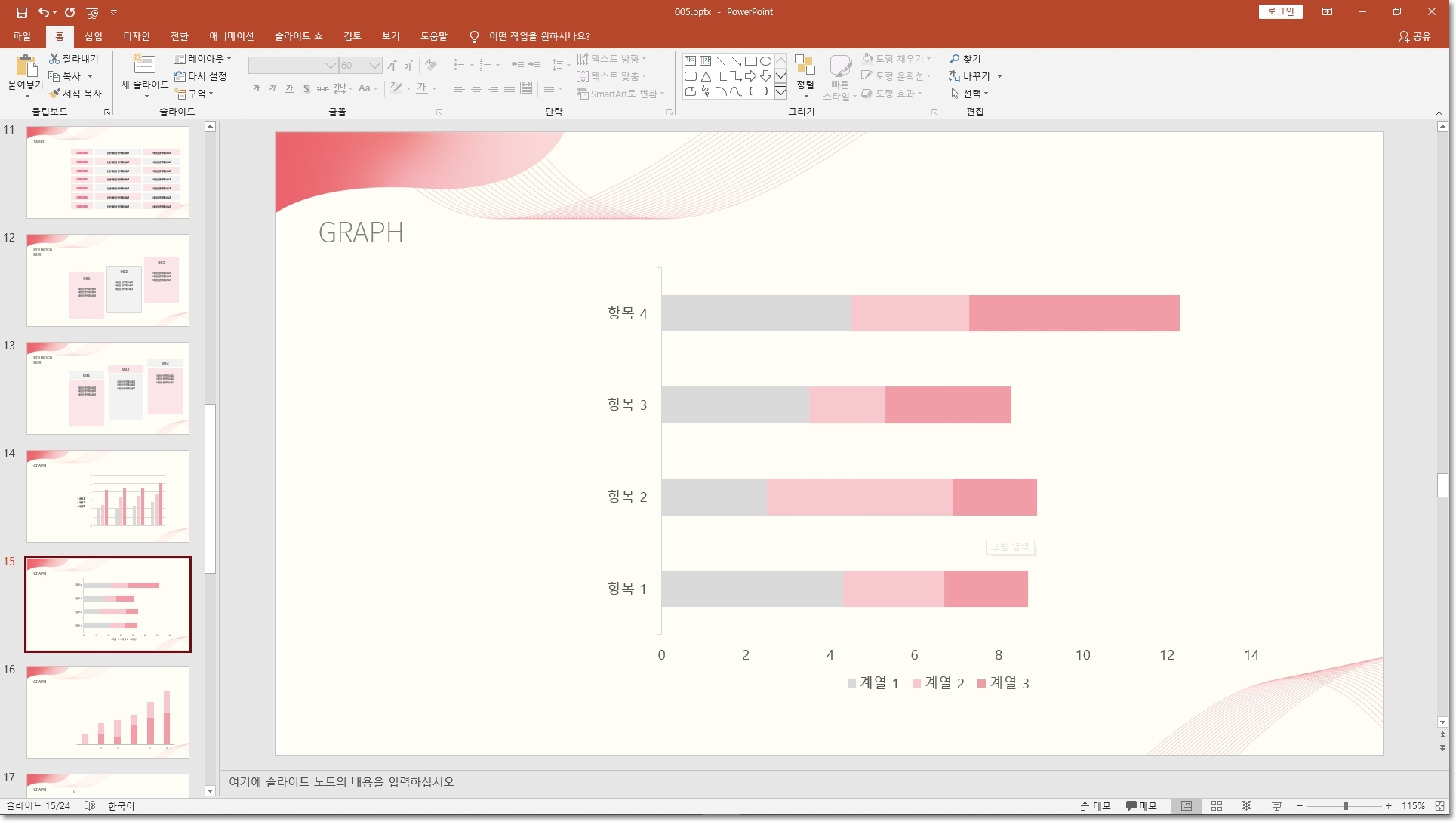Click the Redo icon in title bar
This screenshot has height=822, width=1456.
click(69, 12)
